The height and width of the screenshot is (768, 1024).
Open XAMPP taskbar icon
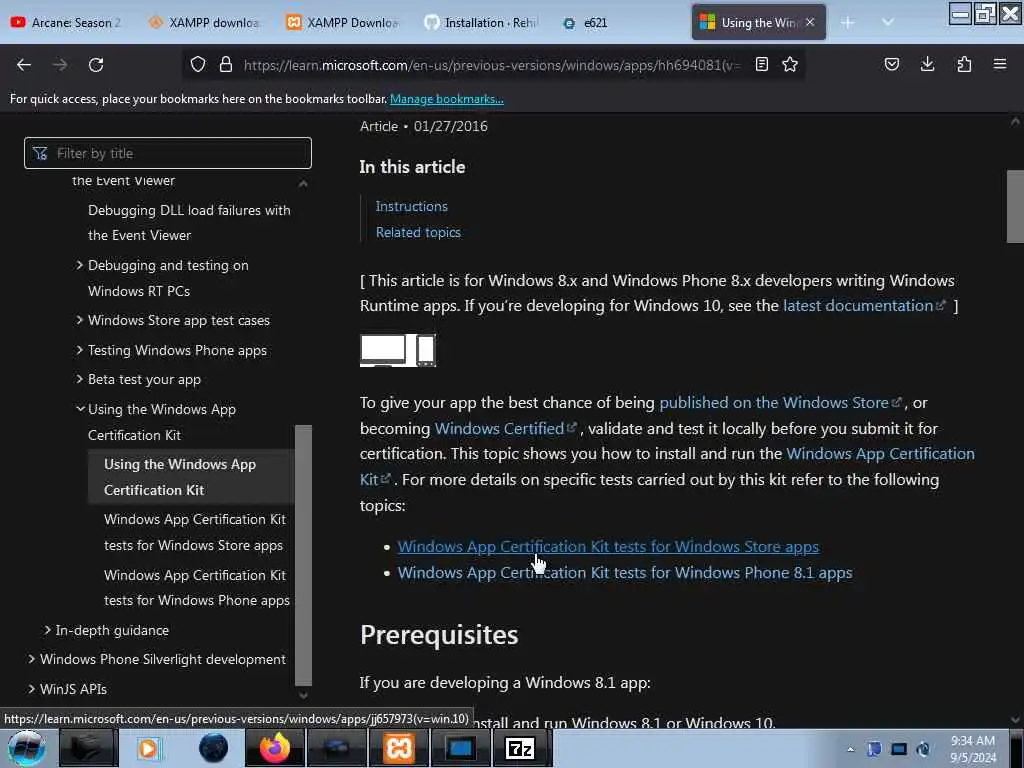[x=398, y=748]
